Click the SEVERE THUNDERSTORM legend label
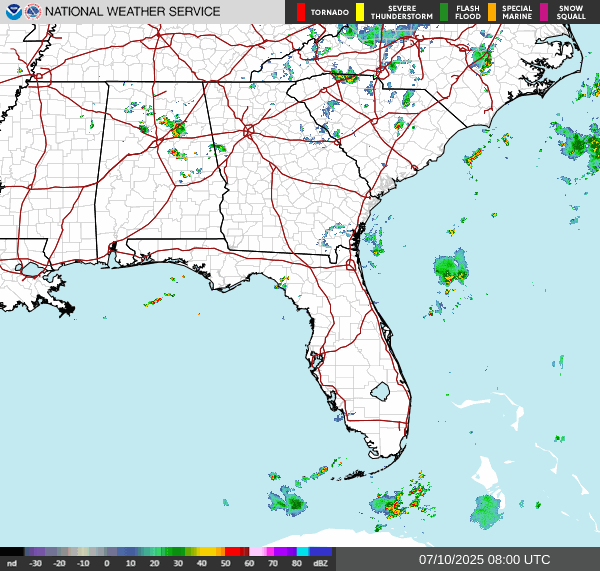The image size is (600, 571). pyautogui.click(x=401, y=12)
